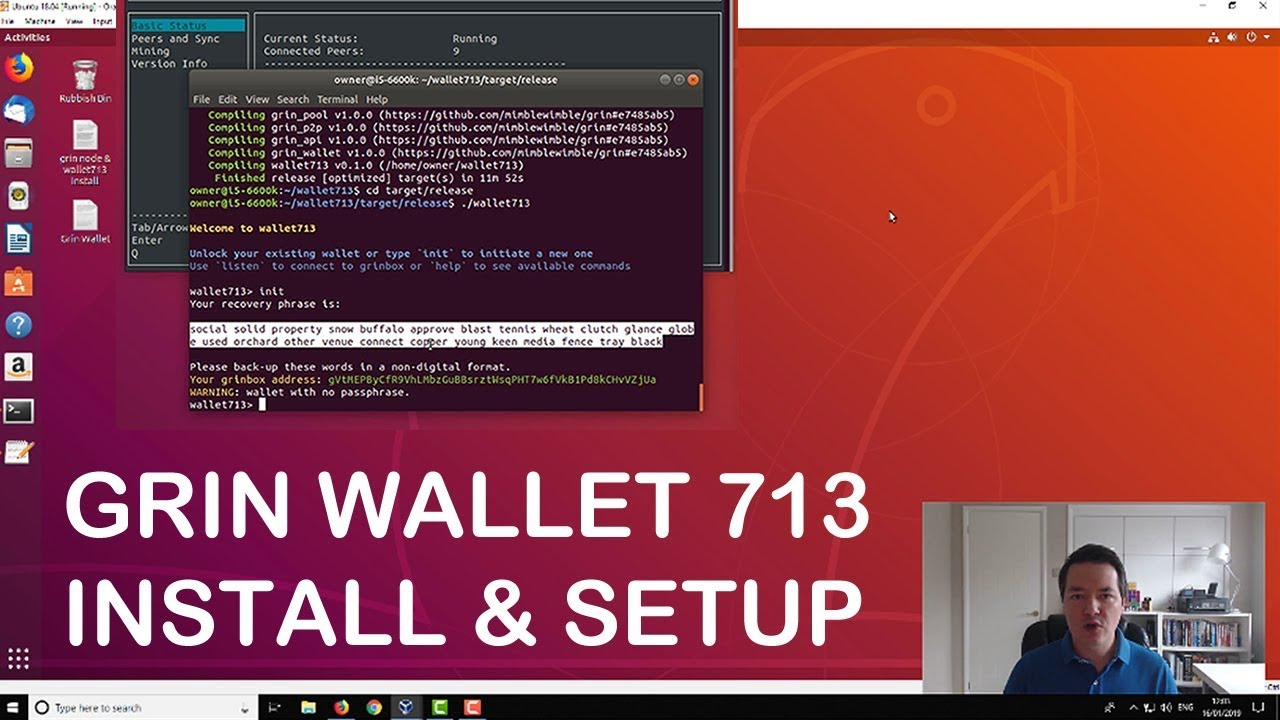Click the Windows Start button
The image size is (1280, 720).
pos(12,707)
